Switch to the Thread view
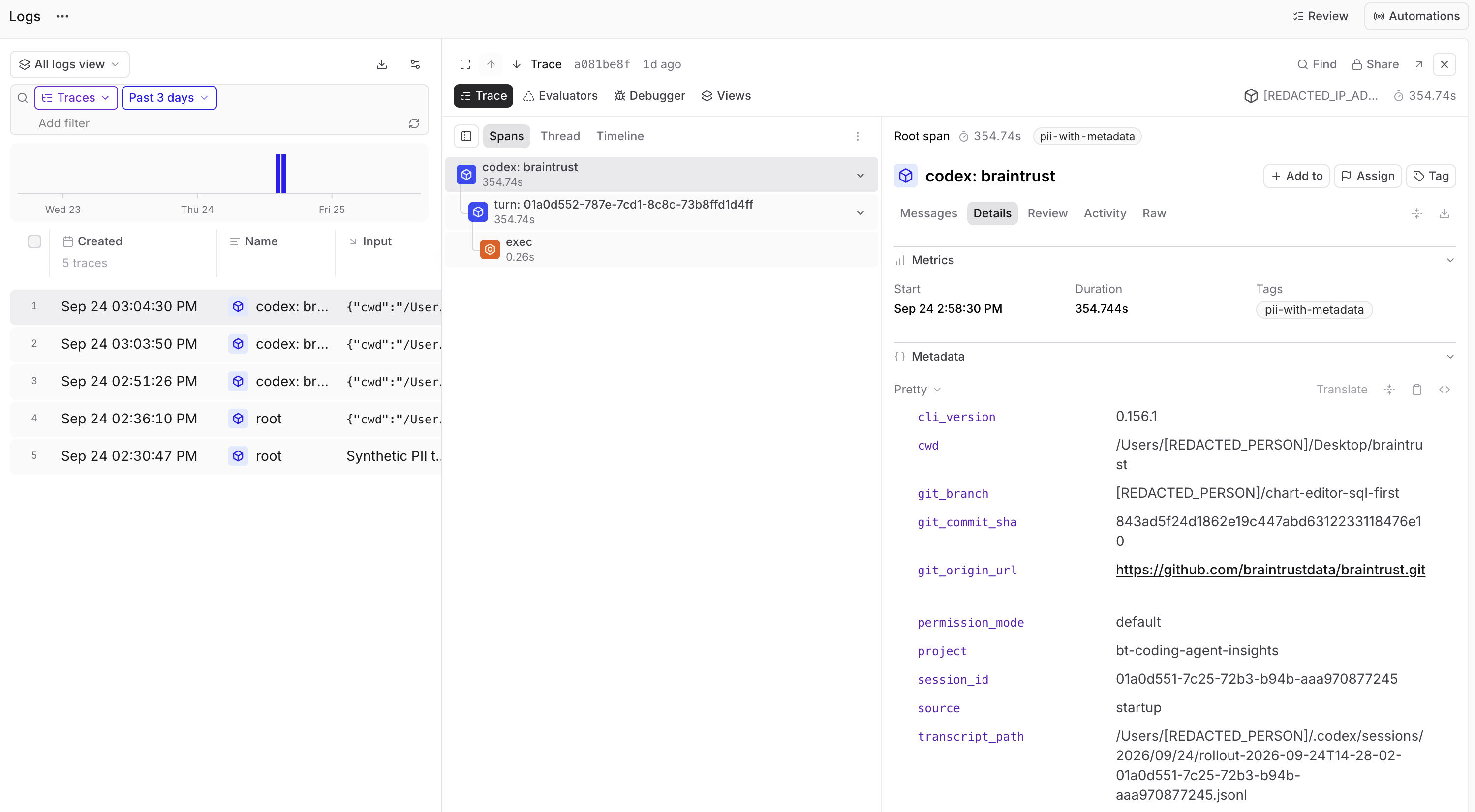 click(x=560, y=136)
